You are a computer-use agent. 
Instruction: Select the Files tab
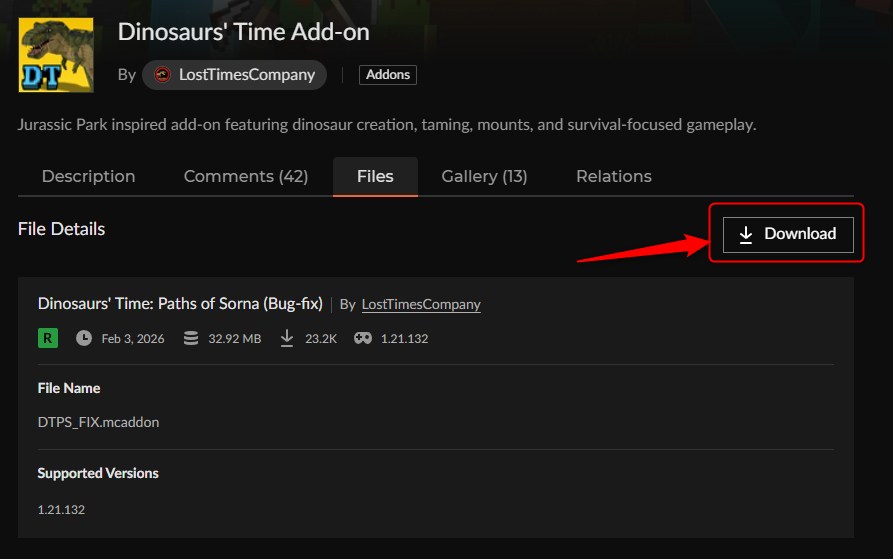point(375,176)
